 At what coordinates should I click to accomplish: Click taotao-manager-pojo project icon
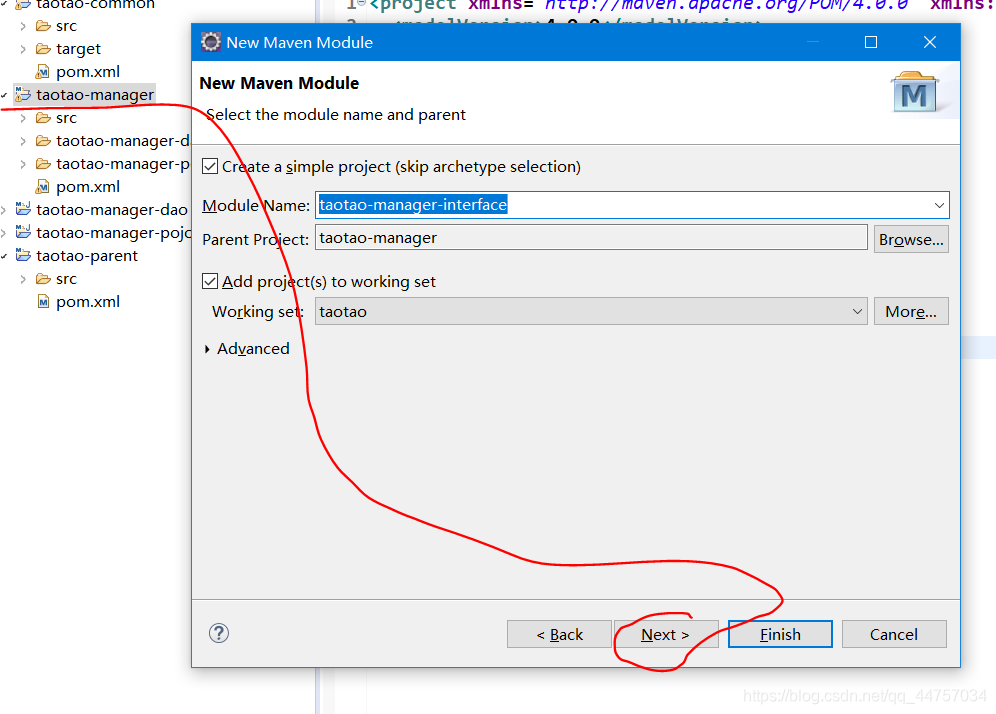pyautogui.click(x=23, y=232)
